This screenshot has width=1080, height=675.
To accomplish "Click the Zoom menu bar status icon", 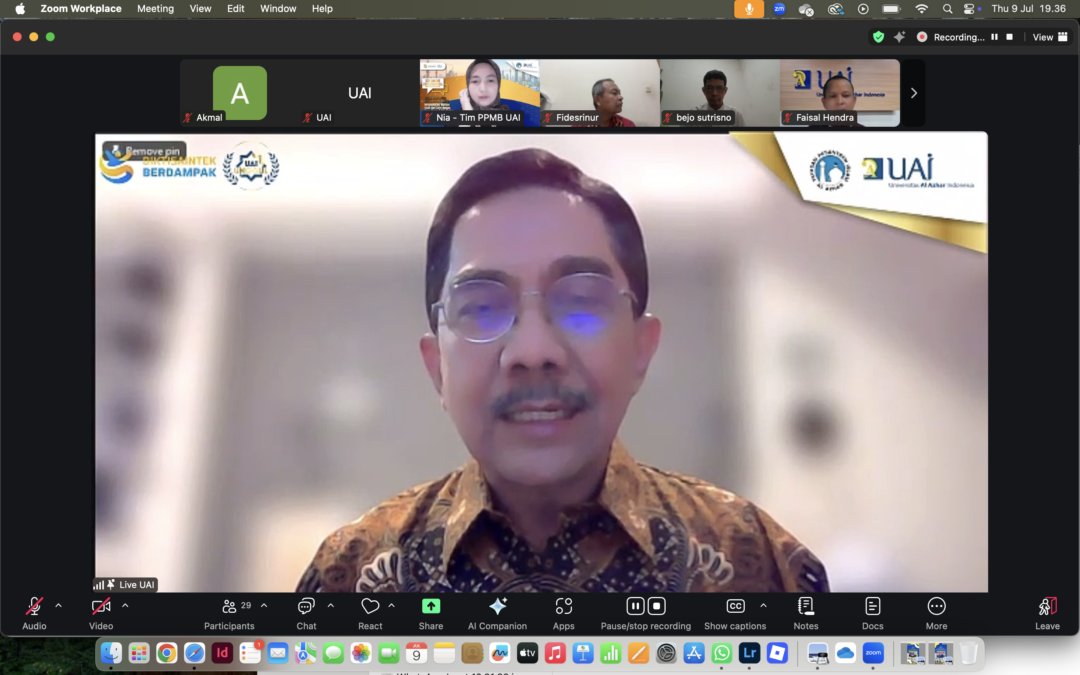I will (779, 9).
